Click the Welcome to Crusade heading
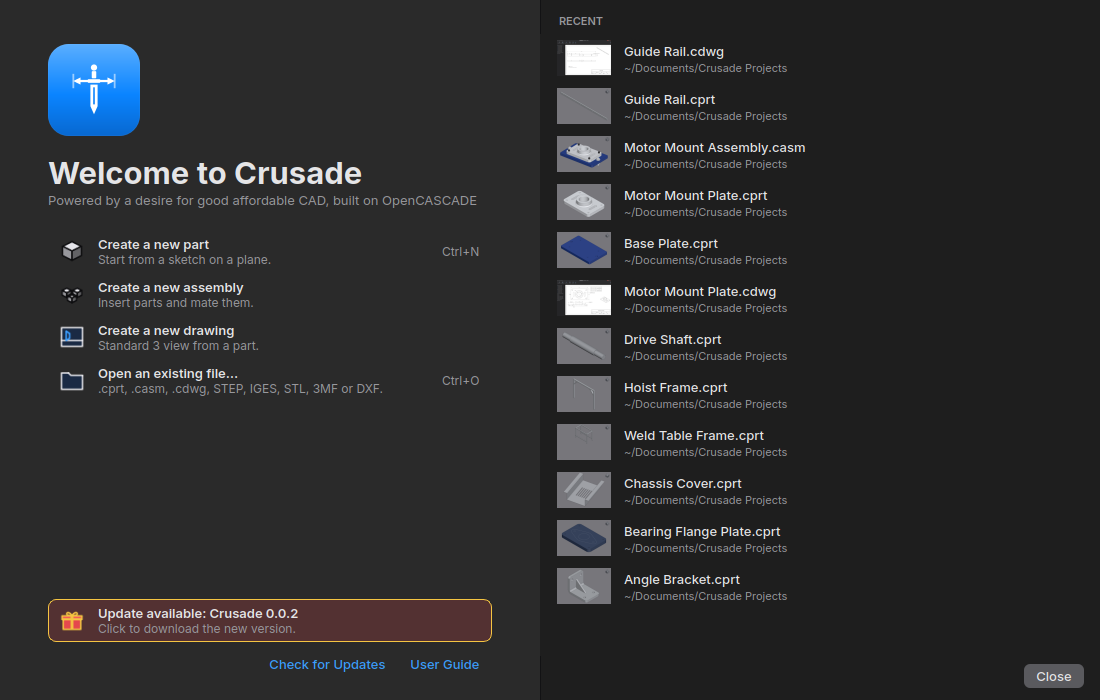 pos(205,173)
